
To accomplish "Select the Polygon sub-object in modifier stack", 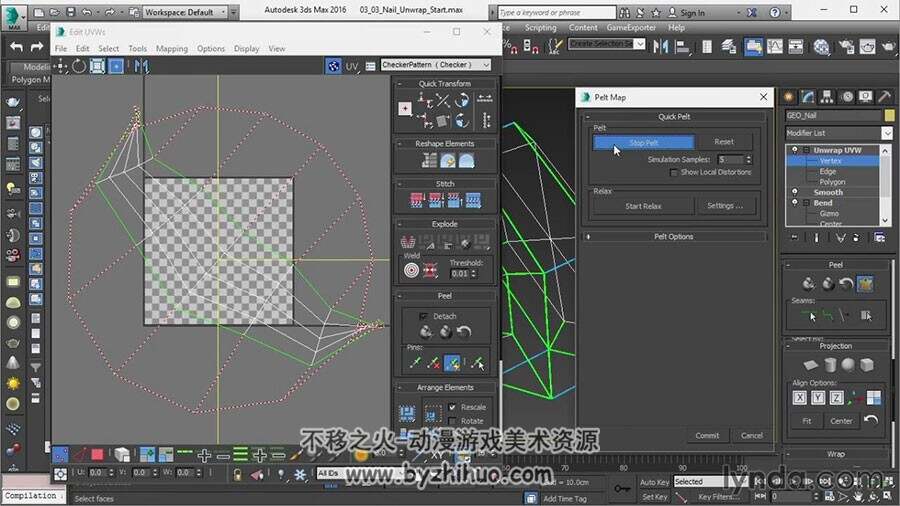I will coord(832,182).
